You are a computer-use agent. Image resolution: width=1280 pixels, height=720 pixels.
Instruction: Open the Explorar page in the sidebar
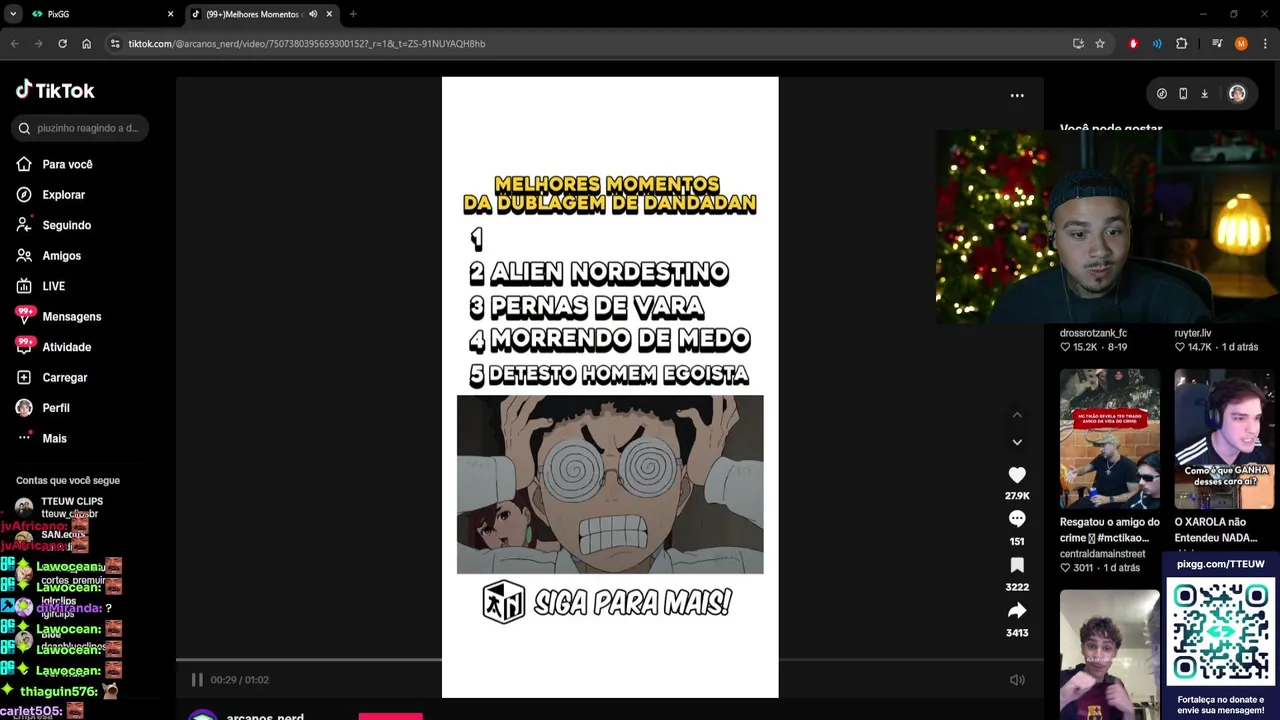63,195
